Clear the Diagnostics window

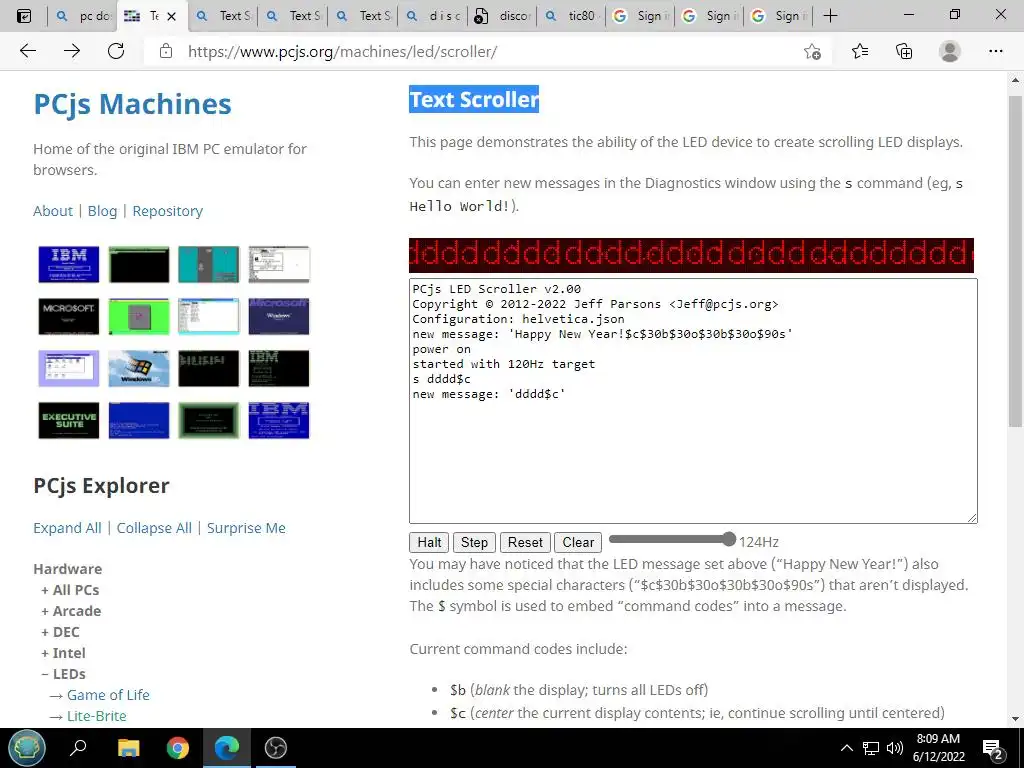click(578, 542)
